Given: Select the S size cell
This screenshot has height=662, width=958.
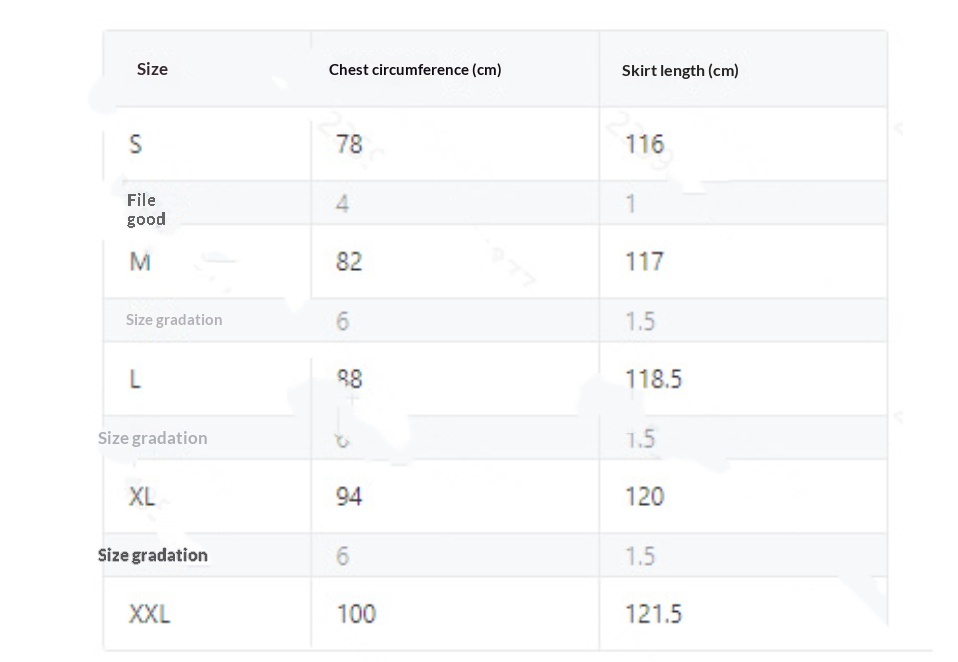Looking at the screenshot, I should click(x=136, y=144).
